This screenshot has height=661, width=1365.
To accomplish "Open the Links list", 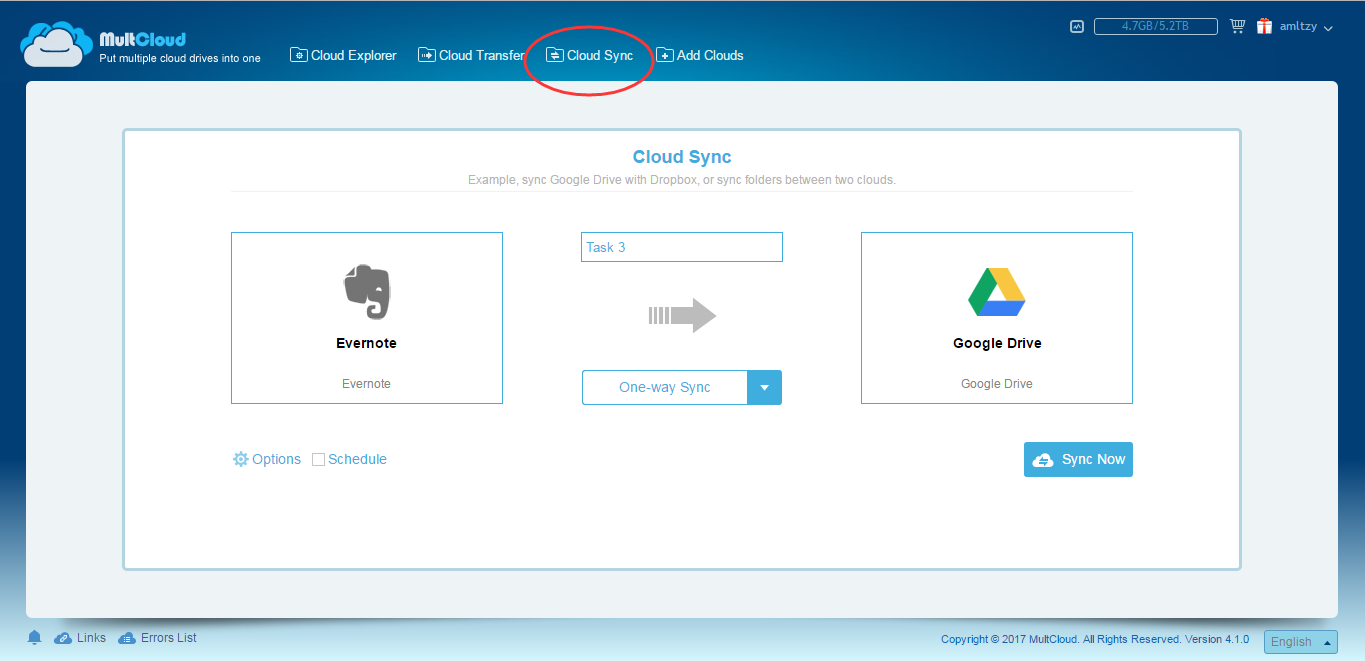I will (80, 638).
